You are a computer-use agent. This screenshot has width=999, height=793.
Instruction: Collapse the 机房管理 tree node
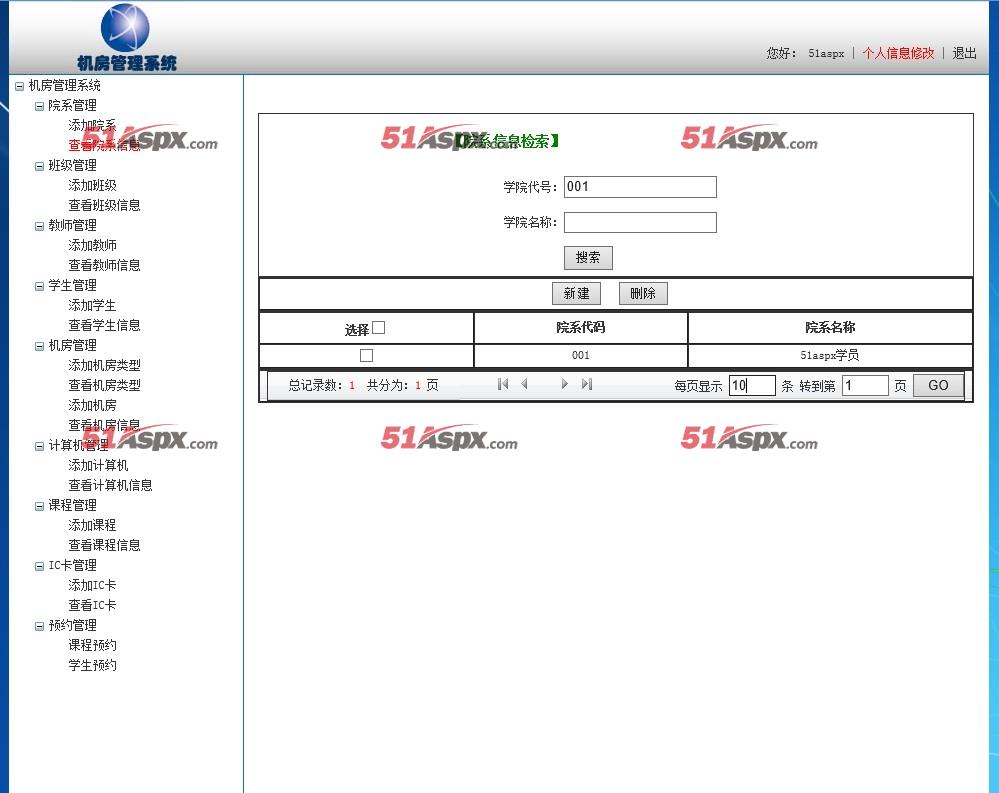coord(40,346)
